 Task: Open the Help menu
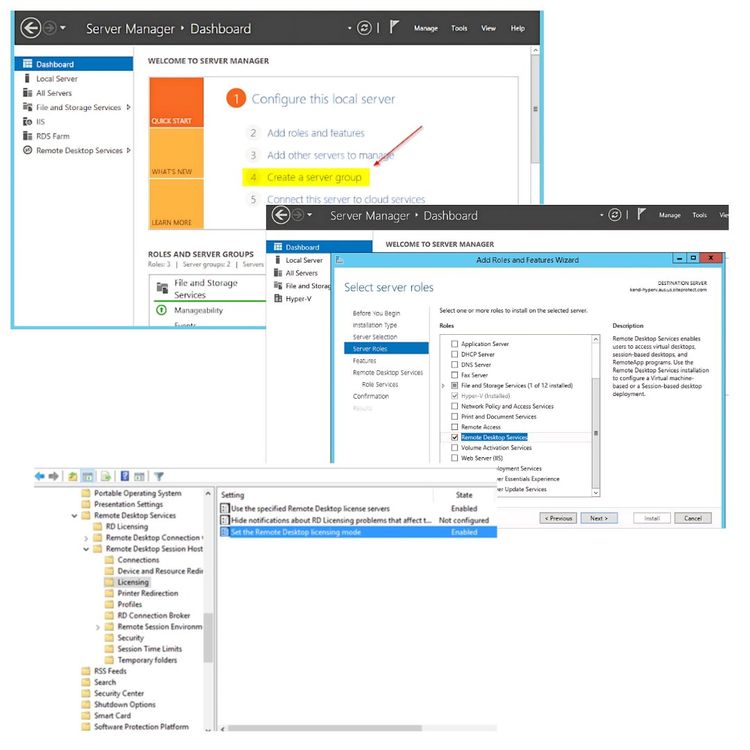pos(518,28)
